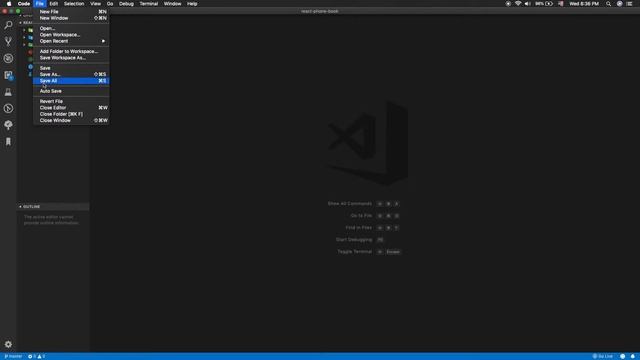Viewport: 640px width, 360px height.
Task: Open the Window menu
Action: [x=172, y=4]
